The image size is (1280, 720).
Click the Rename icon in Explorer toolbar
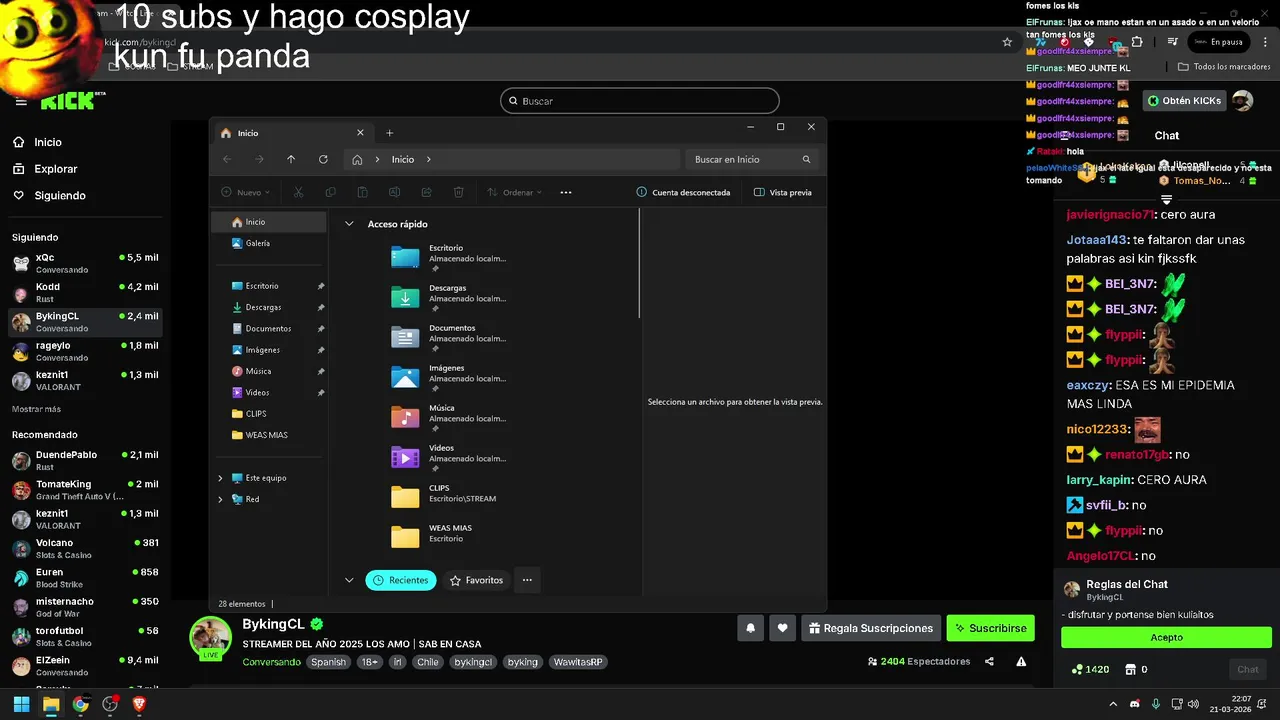pos(394,192)
